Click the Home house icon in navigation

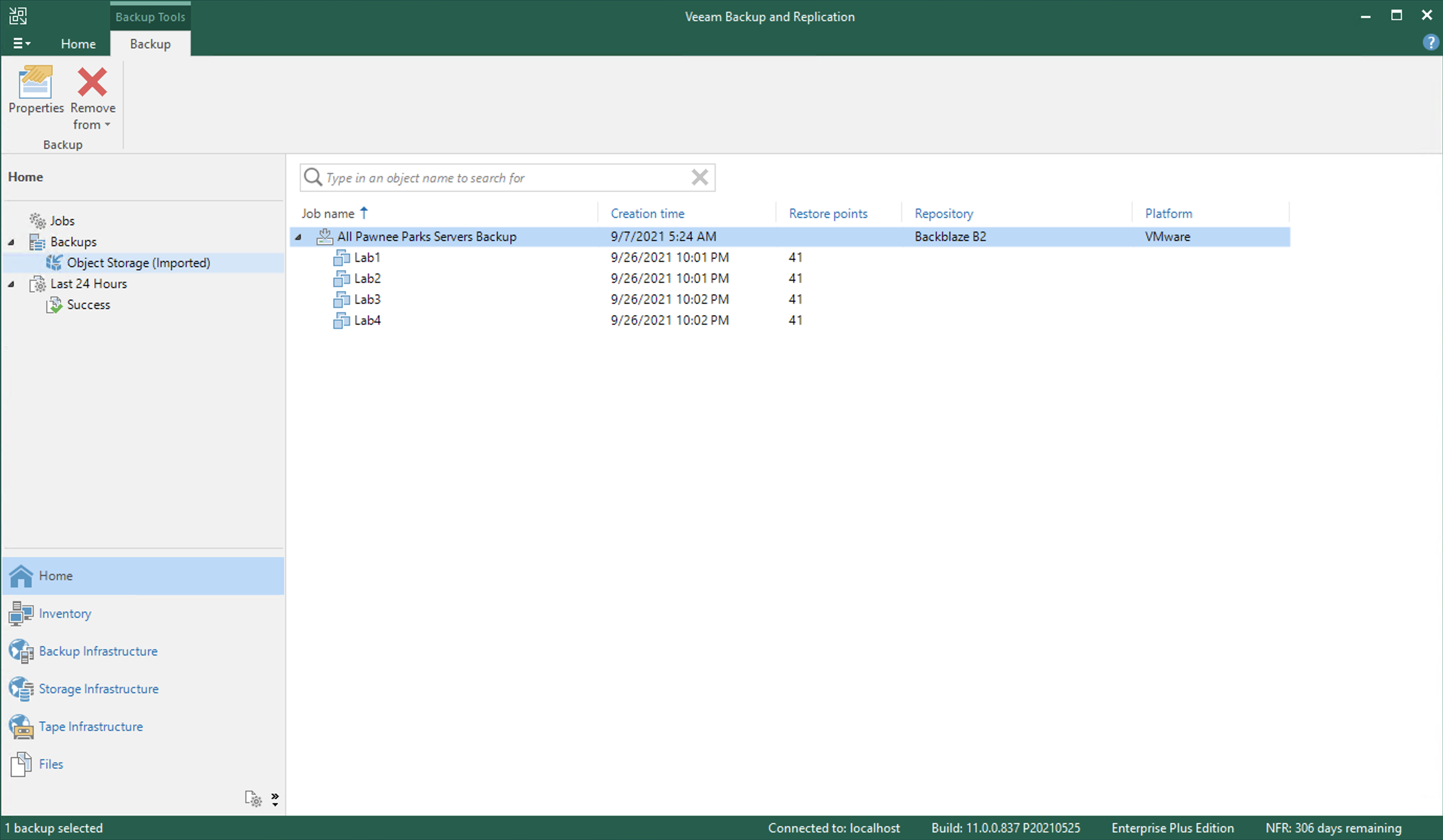(21, 576)
